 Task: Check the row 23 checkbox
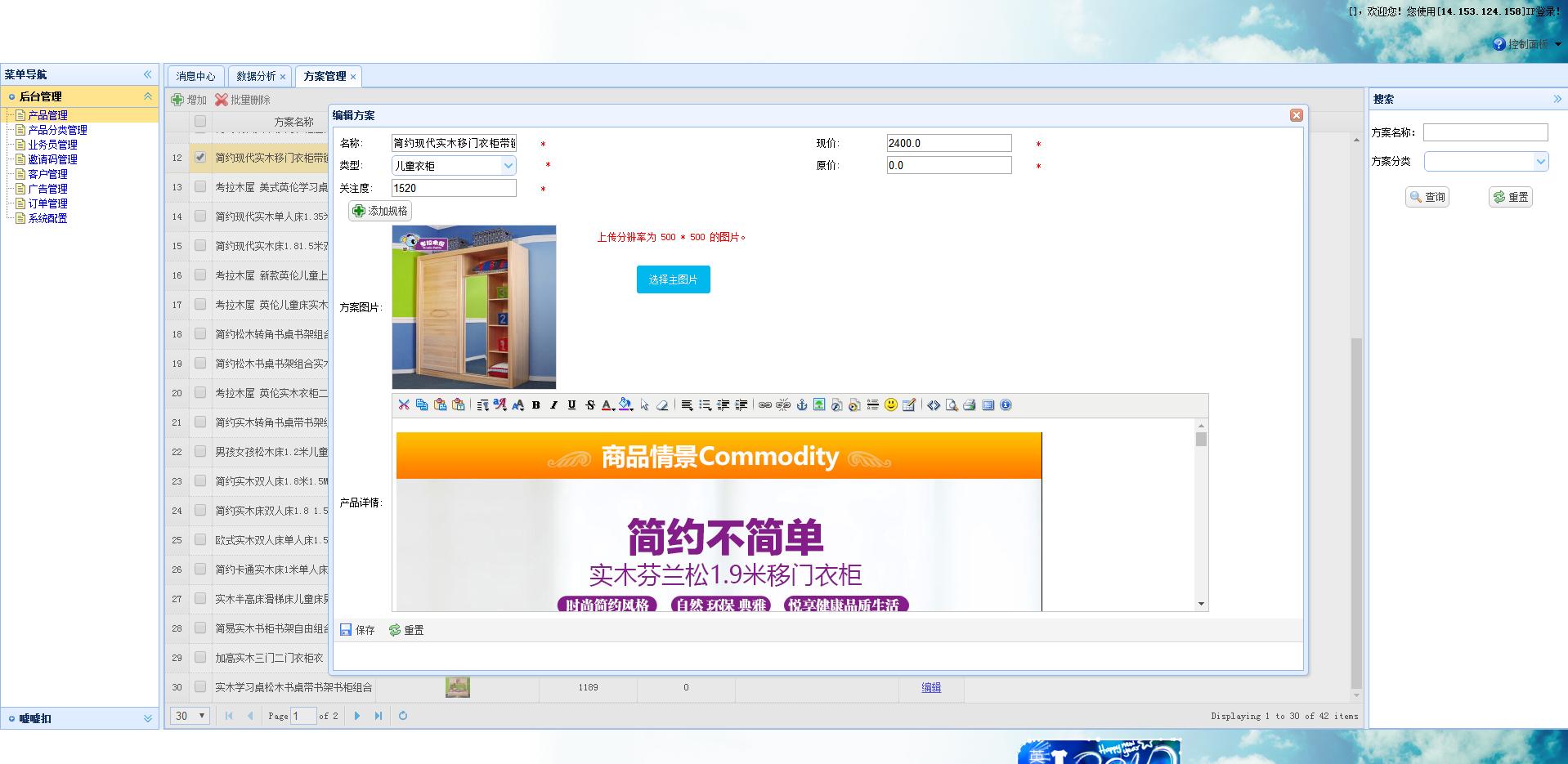click(x=200, y=480)
